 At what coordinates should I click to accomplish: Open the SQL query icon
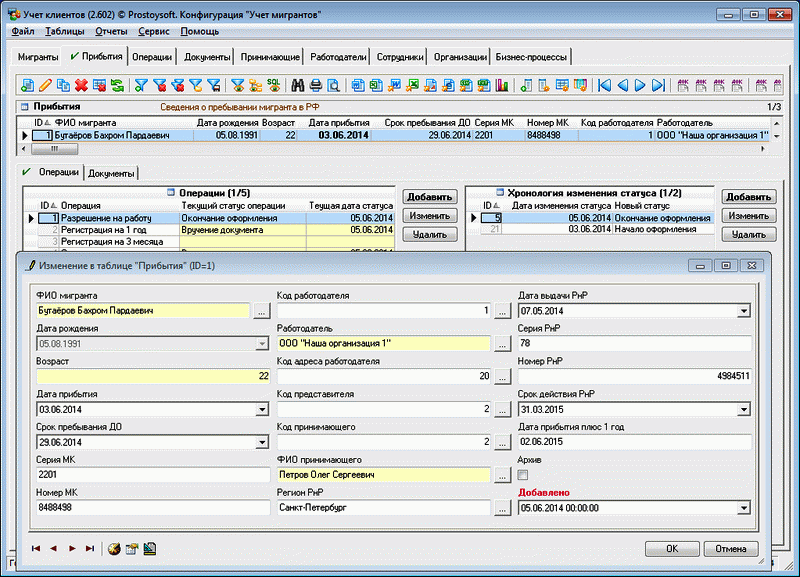[x=272, y=85]
